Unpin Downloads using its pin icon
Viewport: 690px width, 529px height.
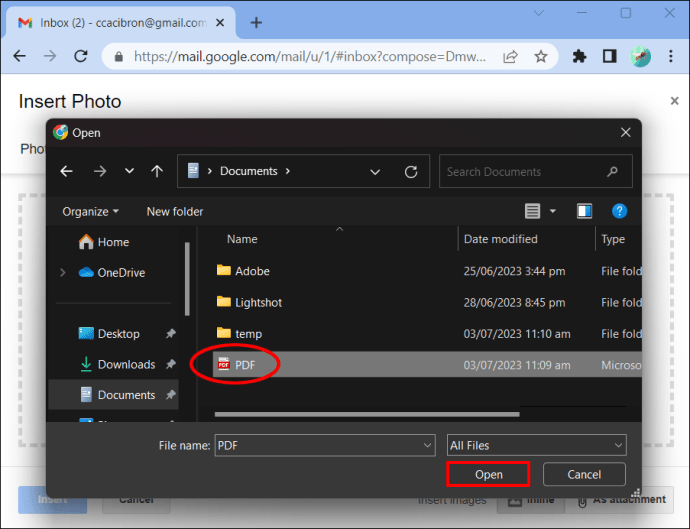(171, 364)
